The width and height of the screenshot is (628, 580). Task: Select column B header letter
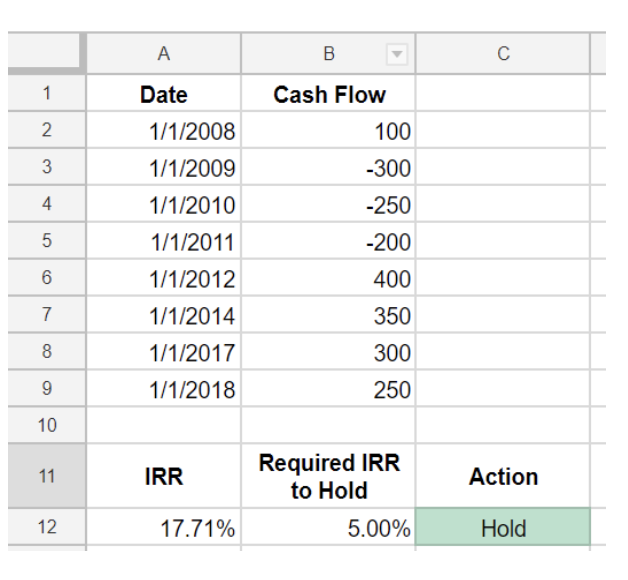tap(329, 54)
